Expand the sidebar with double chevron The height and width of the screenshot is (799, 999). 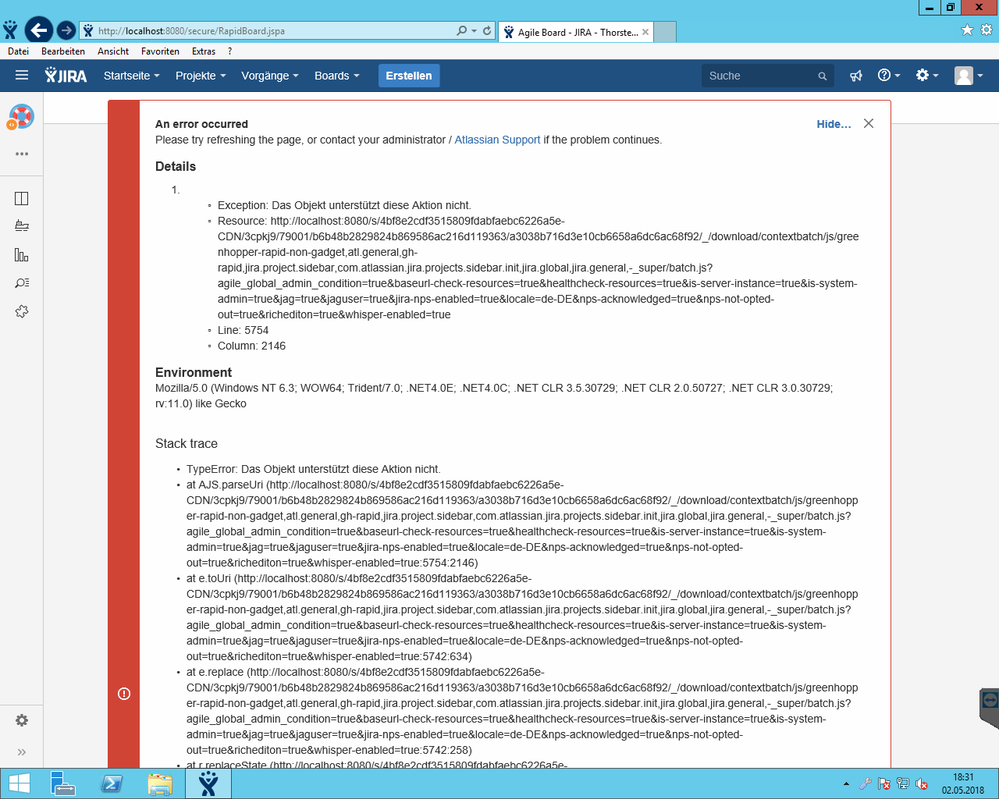(21, 752)
